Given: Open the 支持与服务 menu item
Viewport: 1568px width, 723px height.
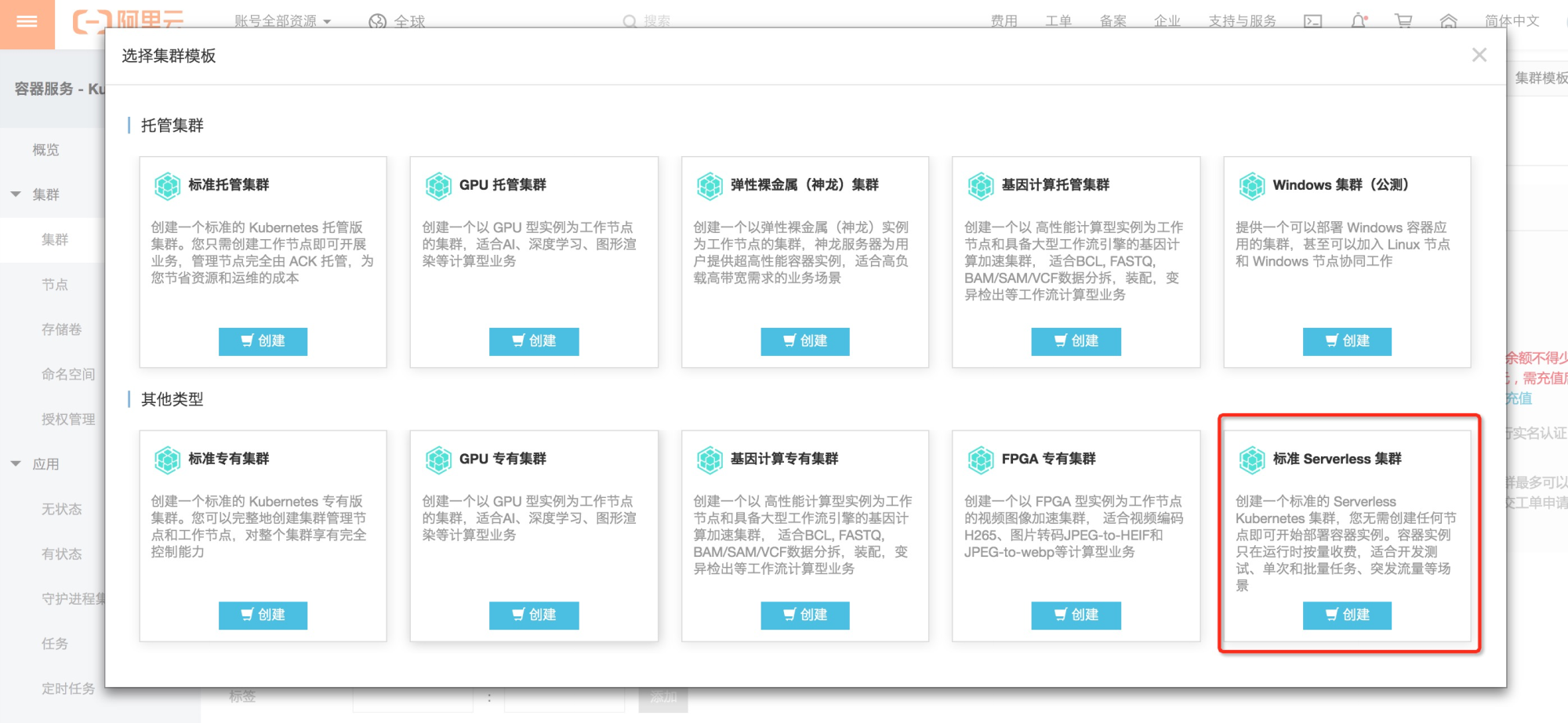Looking at the screenshot, I should pos(1242,21).
